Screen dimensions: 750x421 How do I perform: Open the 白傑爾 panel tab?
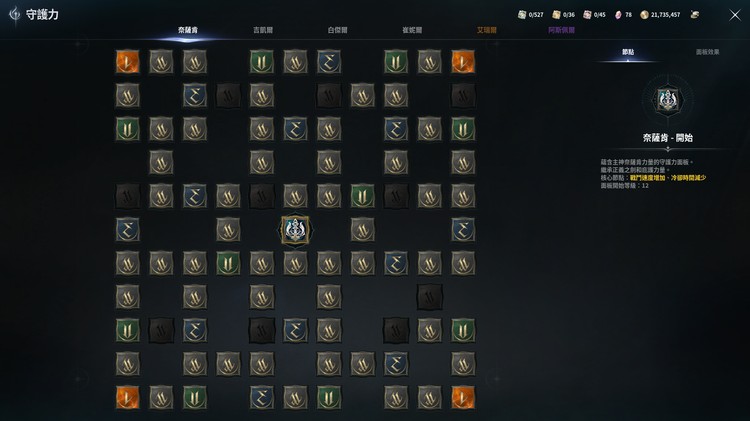pos(338,30)
